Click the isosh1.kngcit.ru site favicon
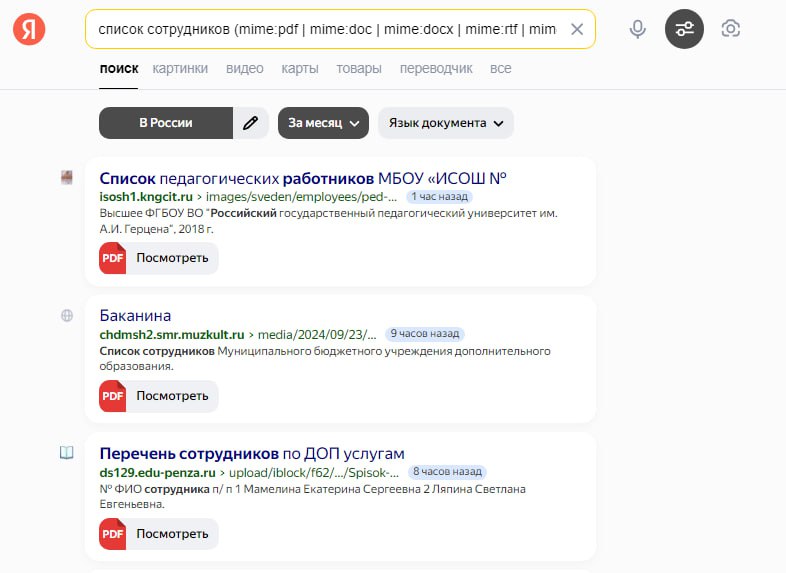 click(x=67, y=177)
